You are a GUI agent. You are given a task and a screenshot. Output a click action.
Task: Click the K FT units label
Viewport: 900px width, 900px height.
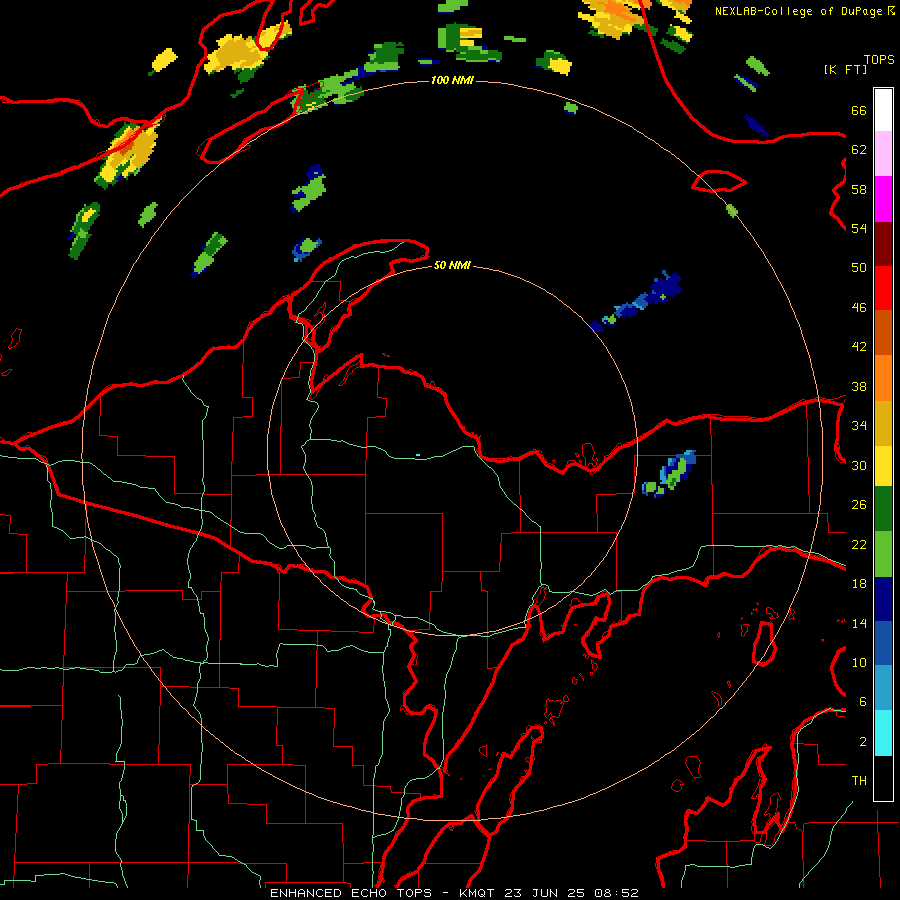(x=845, y=69)
